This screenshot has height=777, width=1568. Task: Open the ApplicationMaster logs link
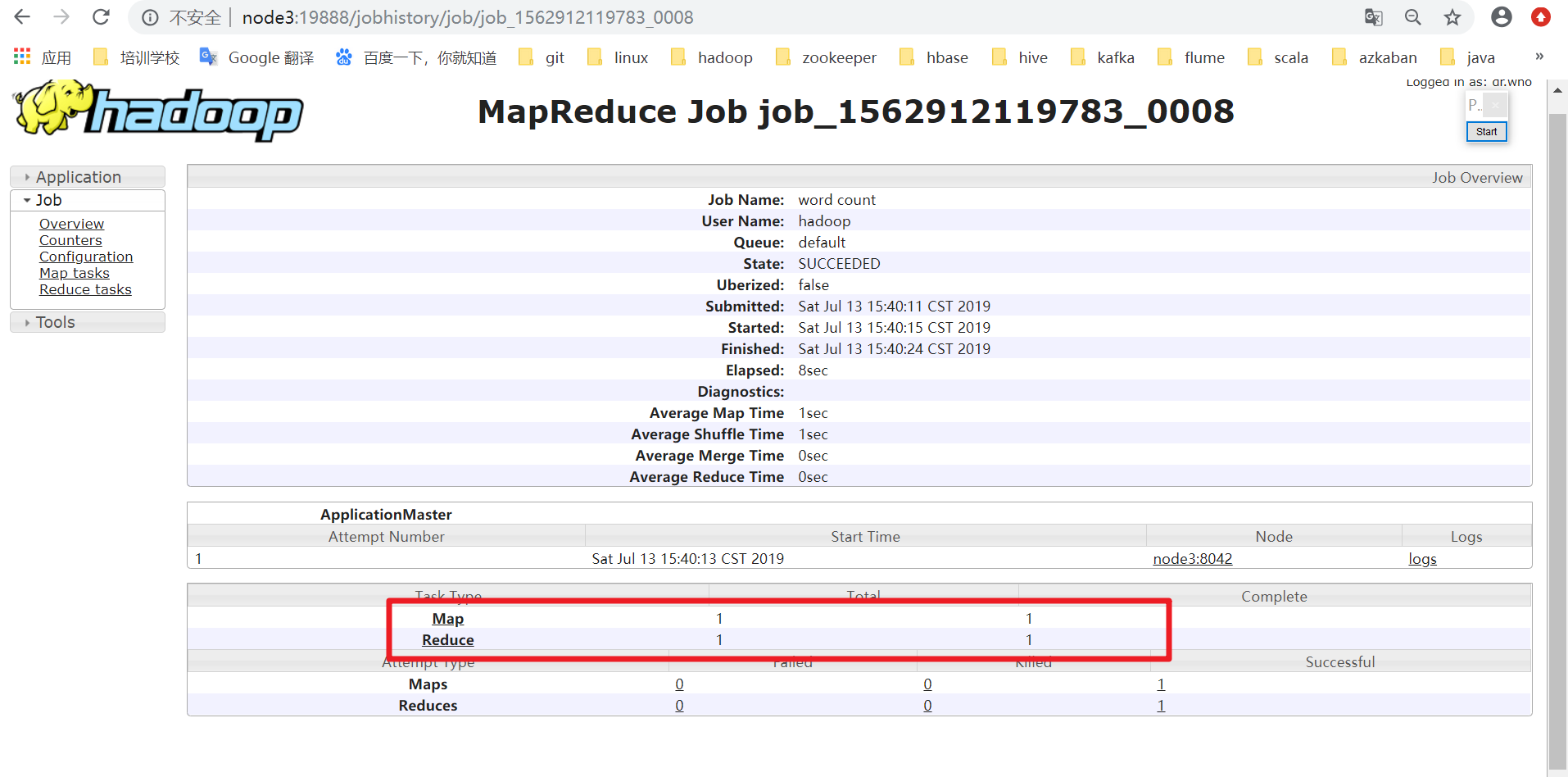(1422, 559)
